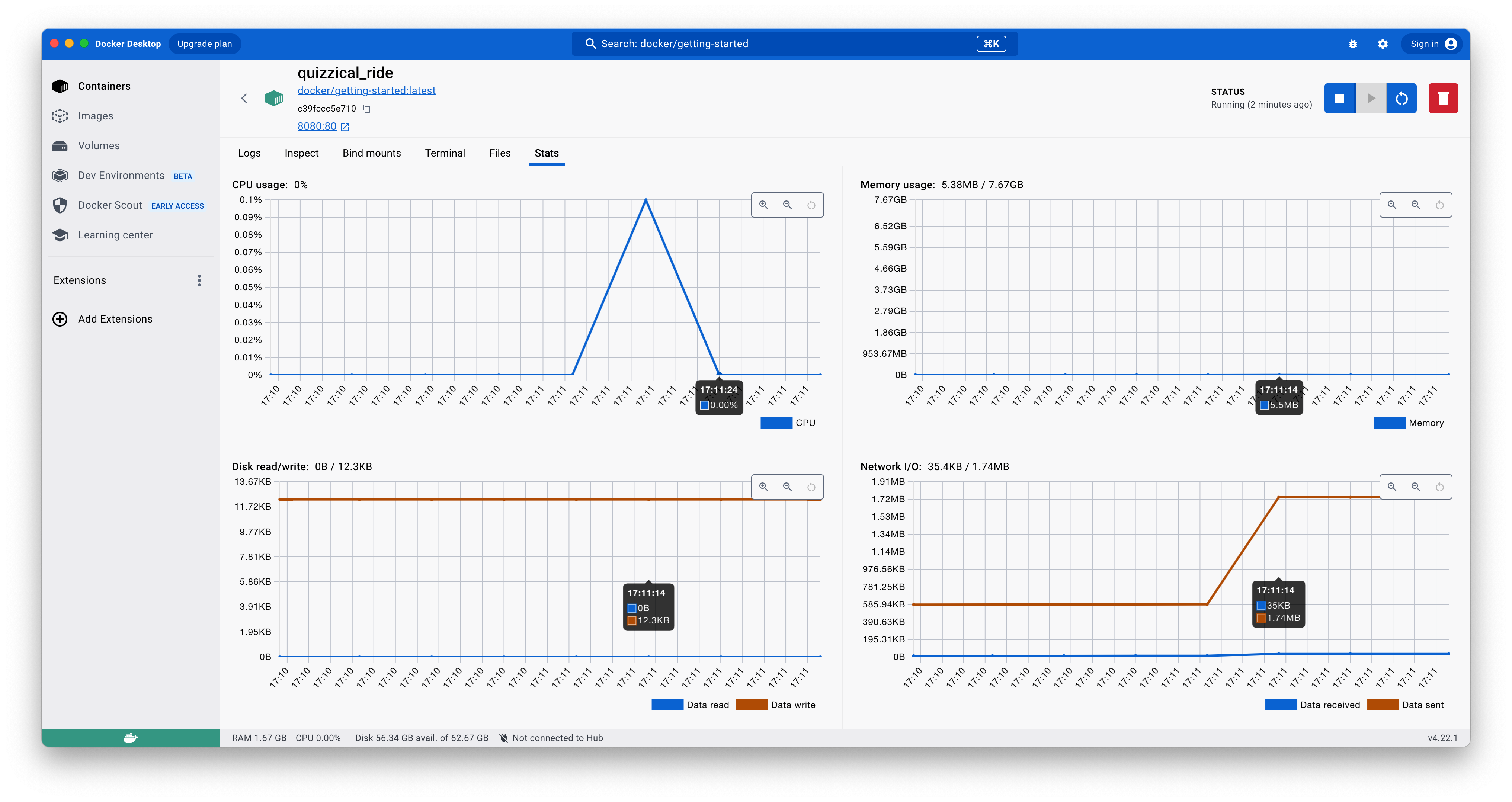Zoom in on the Disk read/write chart

tap(764, 487)
